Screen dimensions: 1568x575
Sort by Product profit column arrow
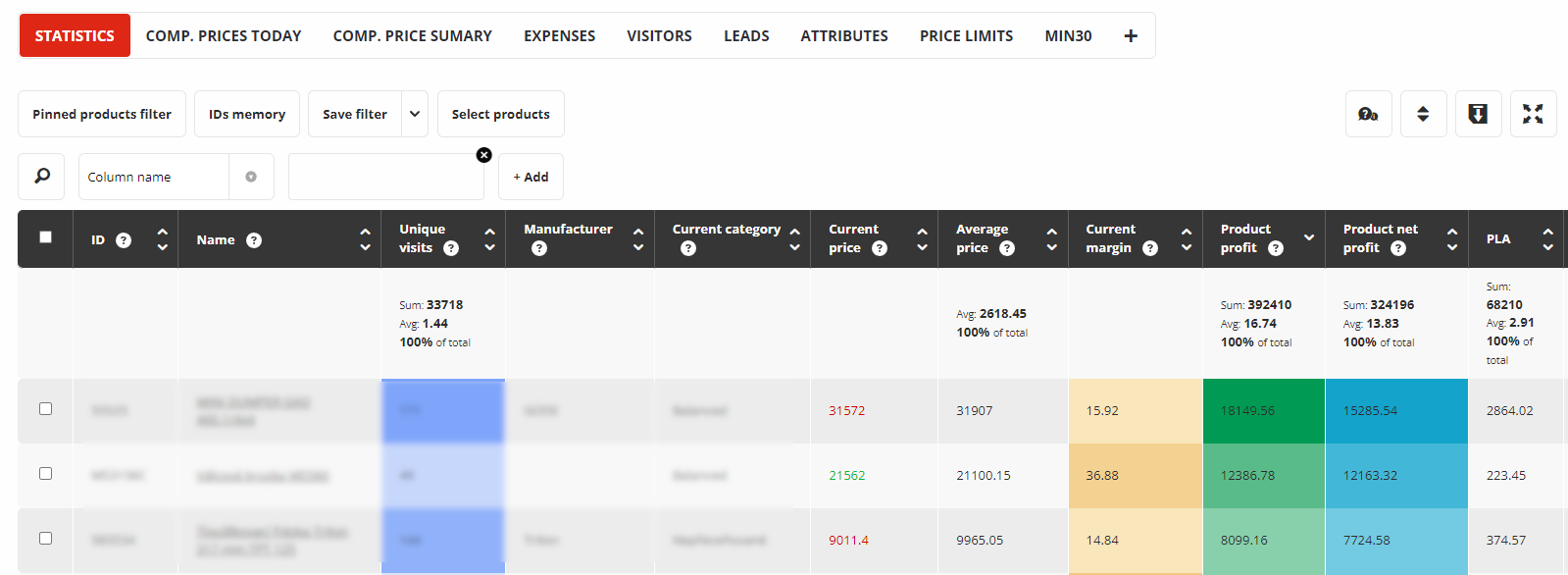(x=1308, y=238)
